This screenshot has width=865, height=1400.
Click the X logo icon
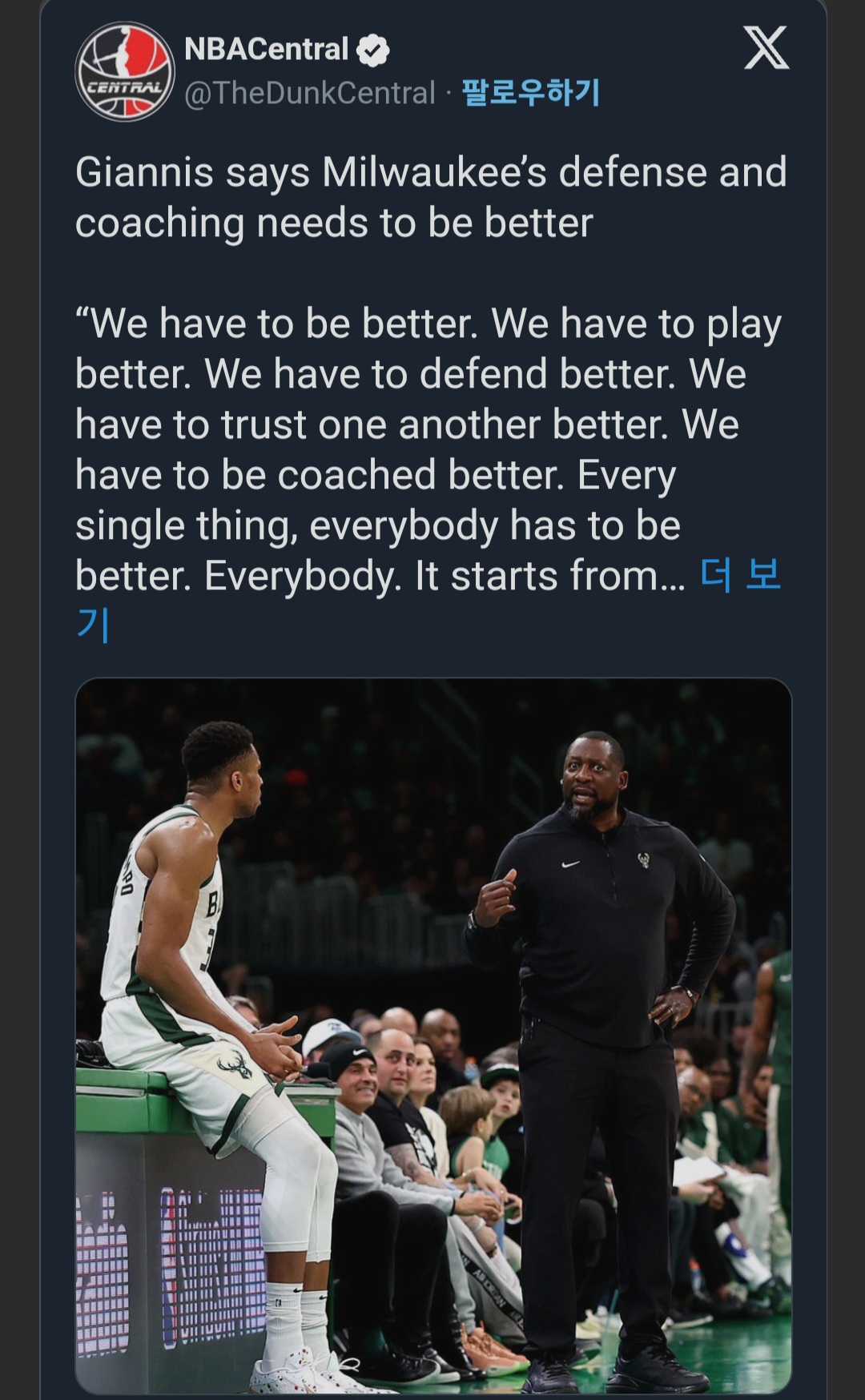tap(766, 48)
